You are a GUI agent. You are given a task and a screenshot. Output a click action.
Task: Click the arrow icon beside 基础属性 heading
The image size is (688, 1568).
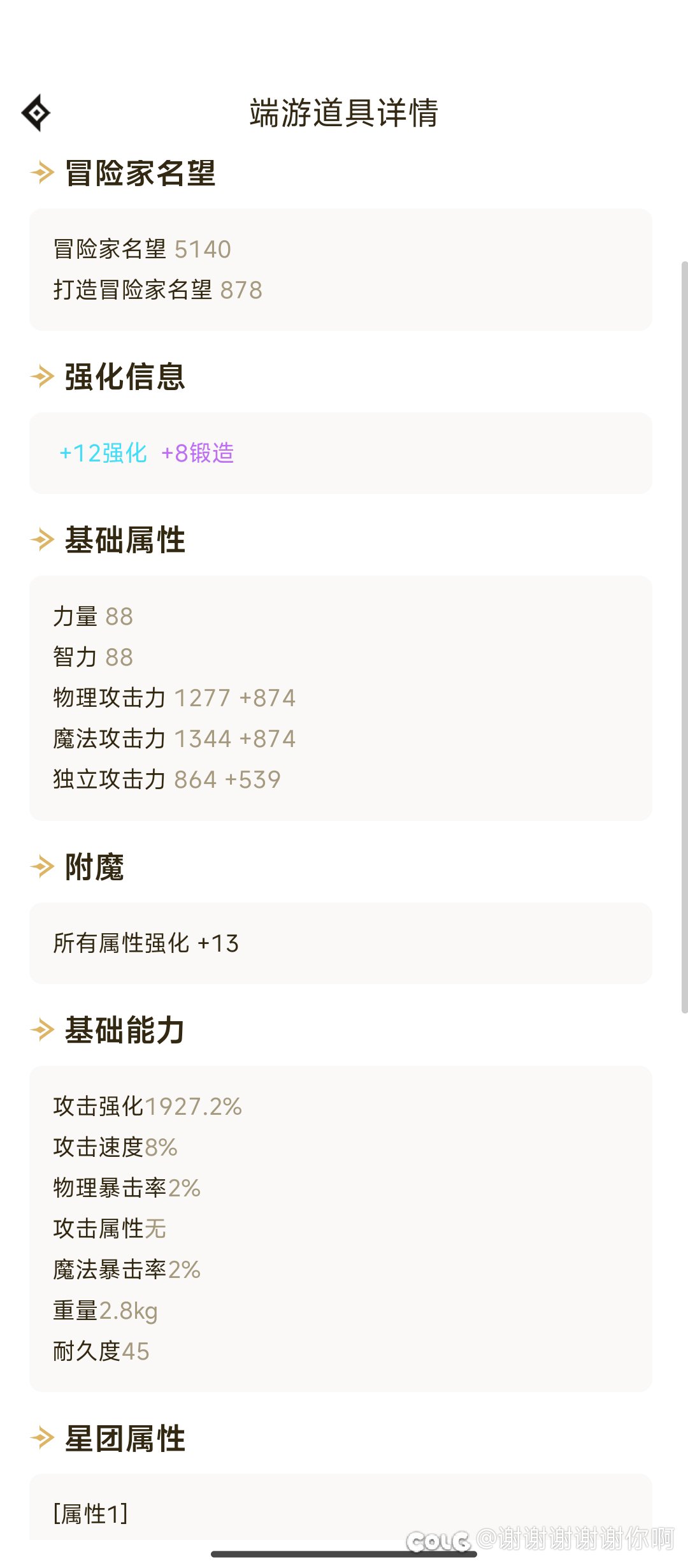click(42, 540)
